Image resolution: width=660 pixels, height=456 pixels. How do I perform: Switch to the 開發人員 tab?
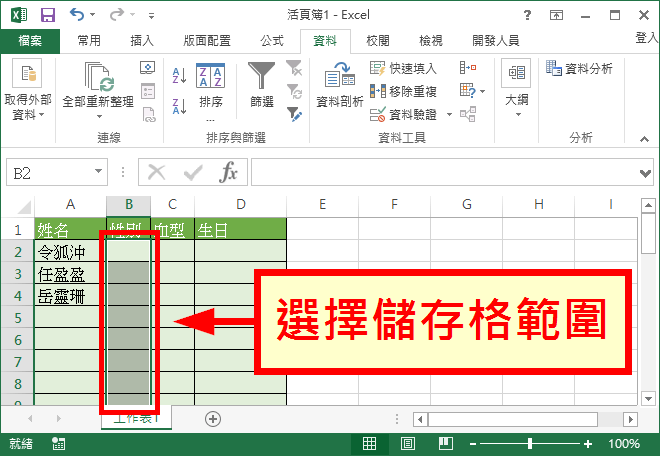pyautogui.click(x=496, y=41)
